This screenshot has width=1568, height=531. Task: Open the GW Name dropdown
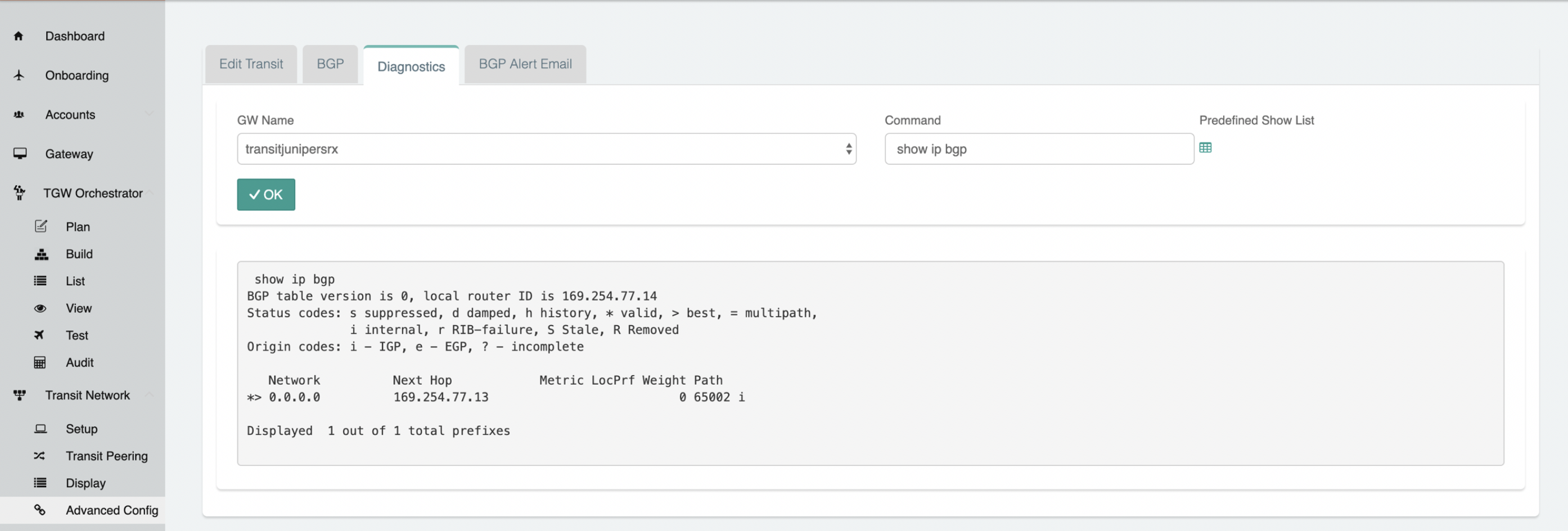pyautogui.click(x=546, y=149)
